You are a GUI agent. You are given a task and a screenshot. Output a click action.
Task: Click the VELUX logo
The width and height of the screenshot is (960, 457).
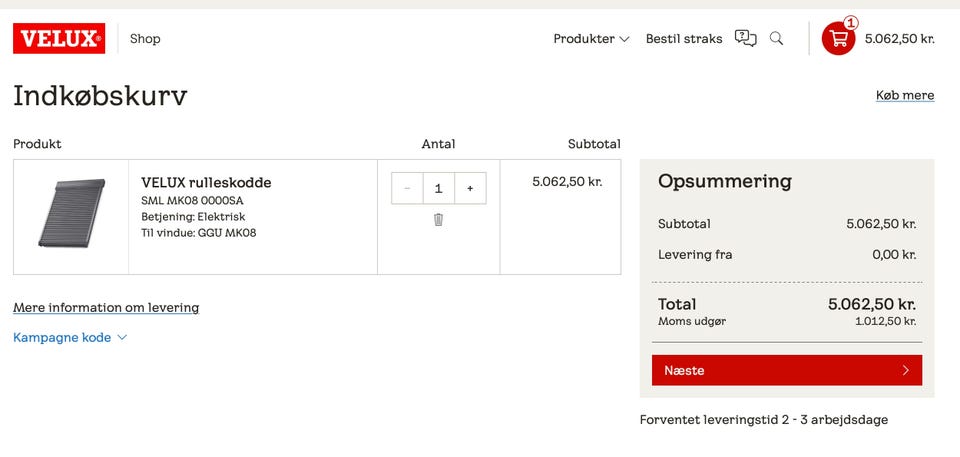[59, 39]
